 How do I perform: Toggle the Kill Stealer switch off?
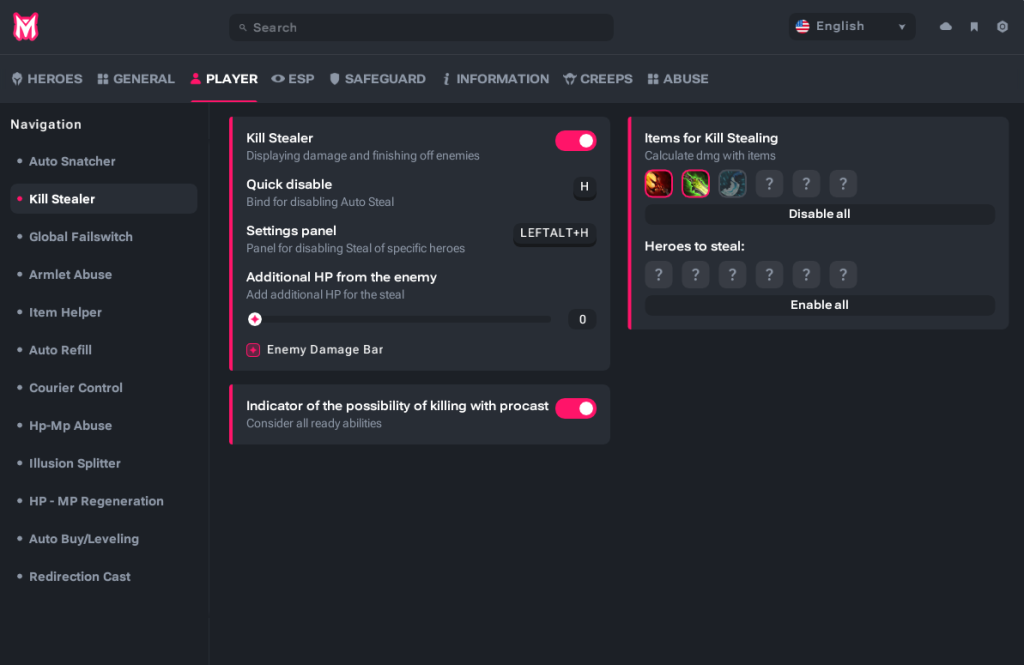coord(576,141)
